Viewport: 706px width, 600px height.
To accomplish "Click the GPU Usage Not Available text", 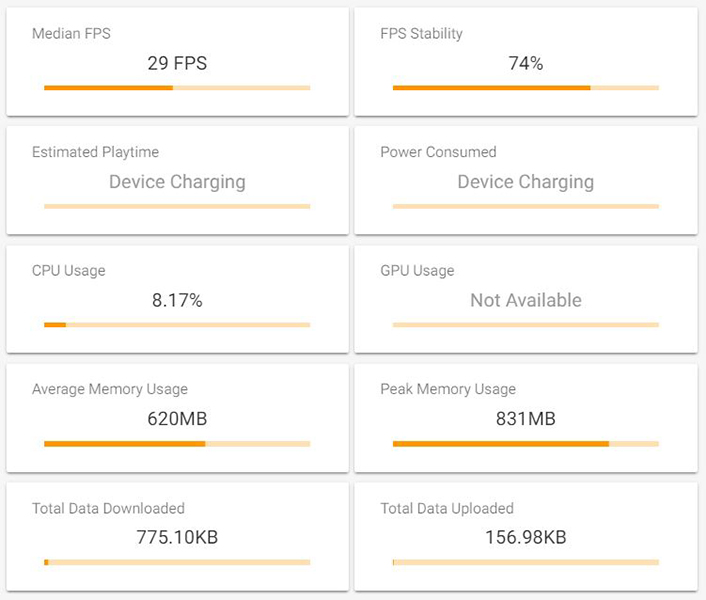I will 526,300.
